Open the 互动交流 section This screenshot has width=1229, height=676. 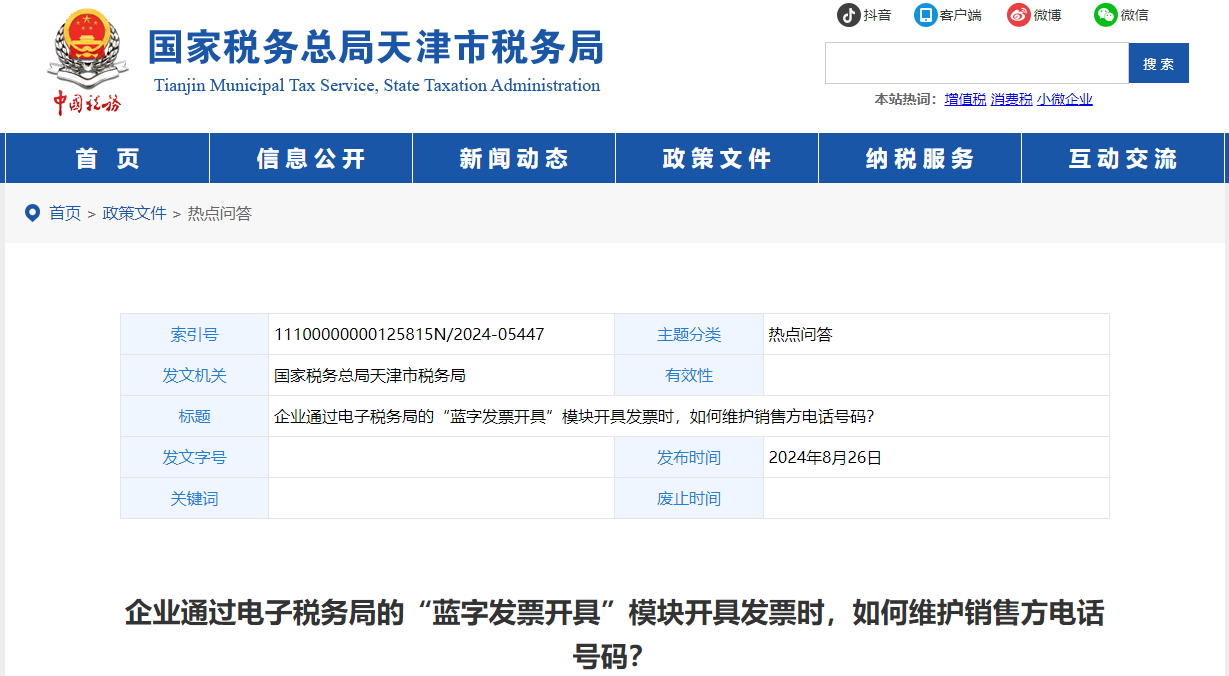click(1122, 157)
